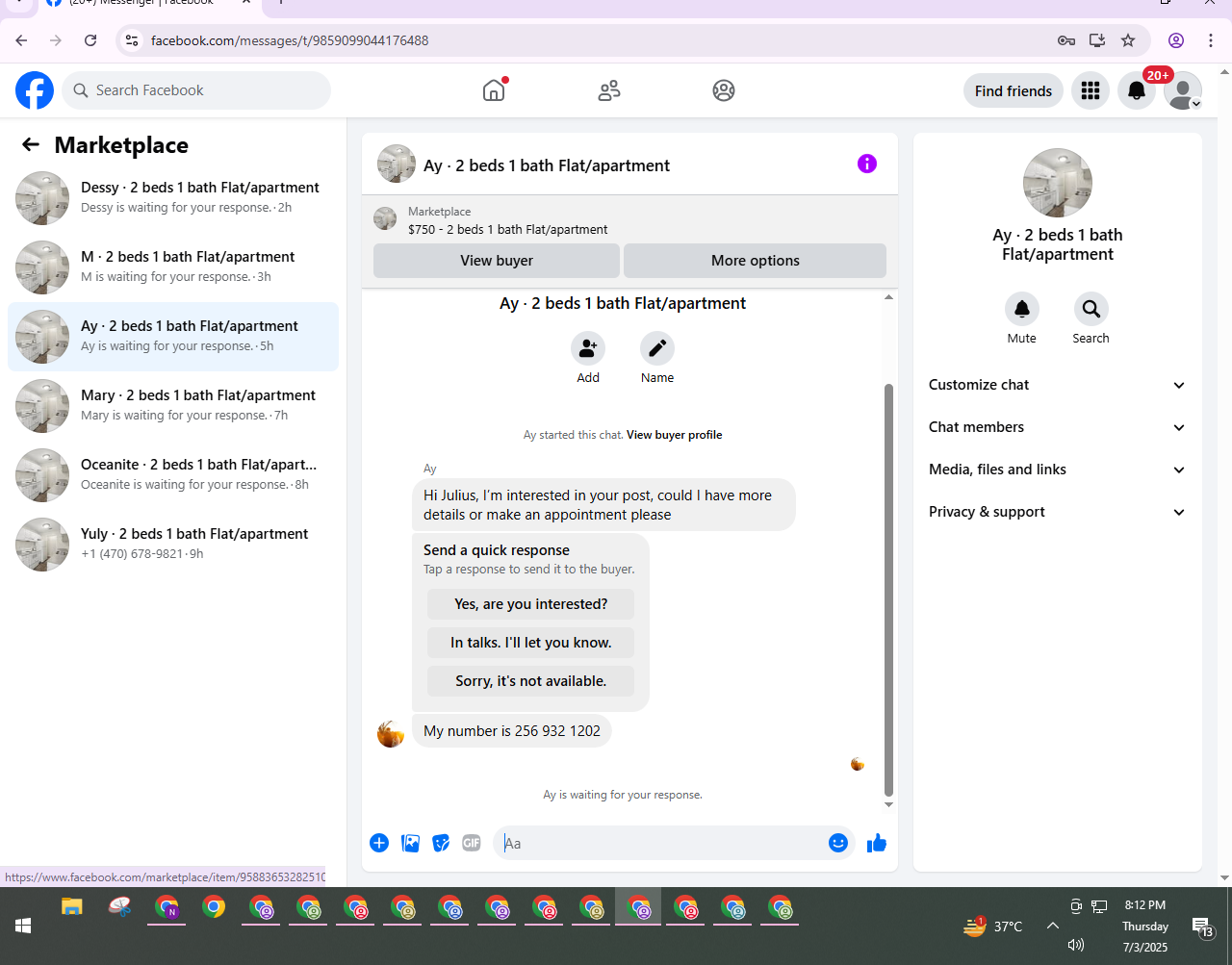This screenshot has width=1232, height=965.
Task: Search in the conversation with the magnifier
Action: 1091,309
